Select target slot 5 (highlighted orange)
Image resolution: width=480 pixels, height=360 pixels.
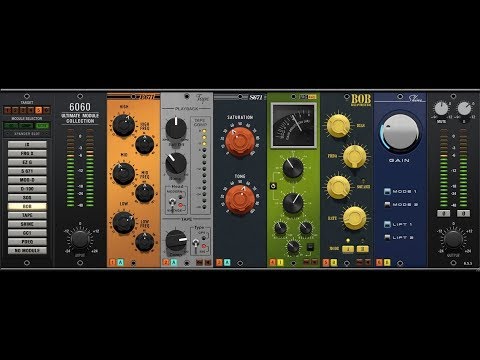(x=39, y=110)
